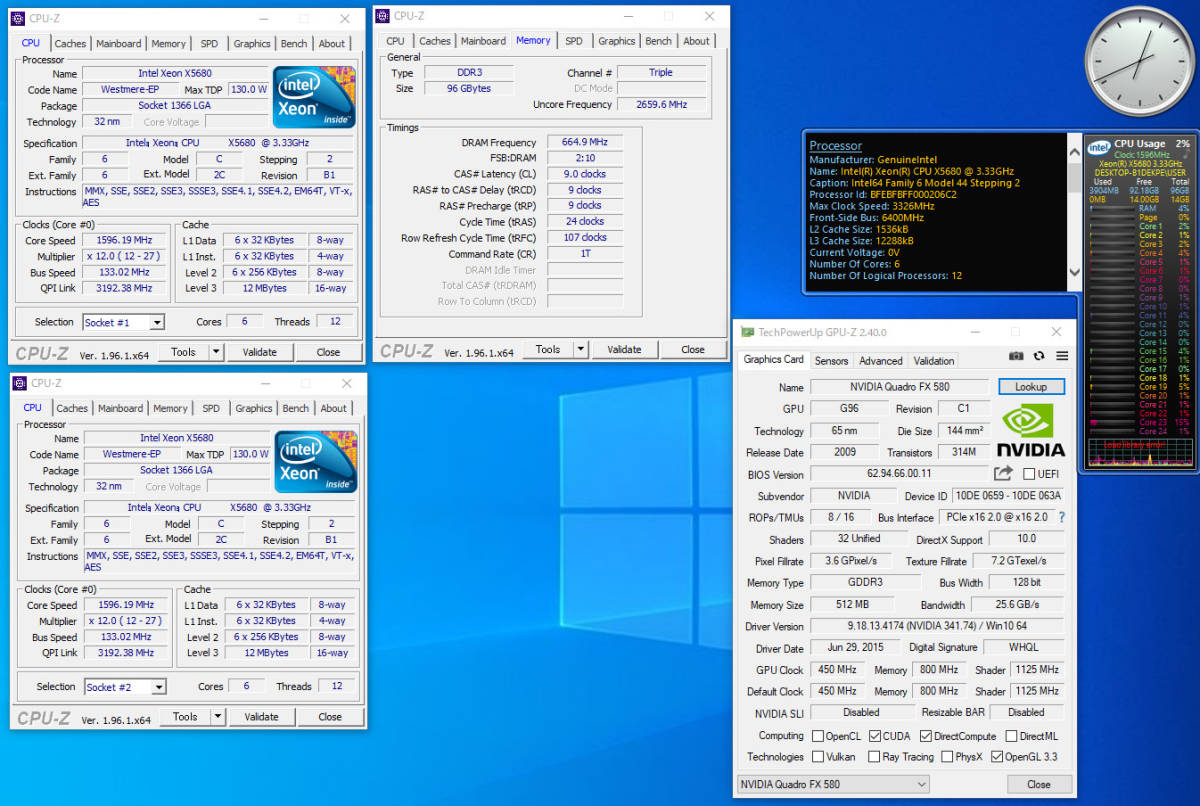The image size is (1200, 806).
Task: Open Graphics tab in Socket #2 CPU-Z window
Action: [x=253, y=408]
